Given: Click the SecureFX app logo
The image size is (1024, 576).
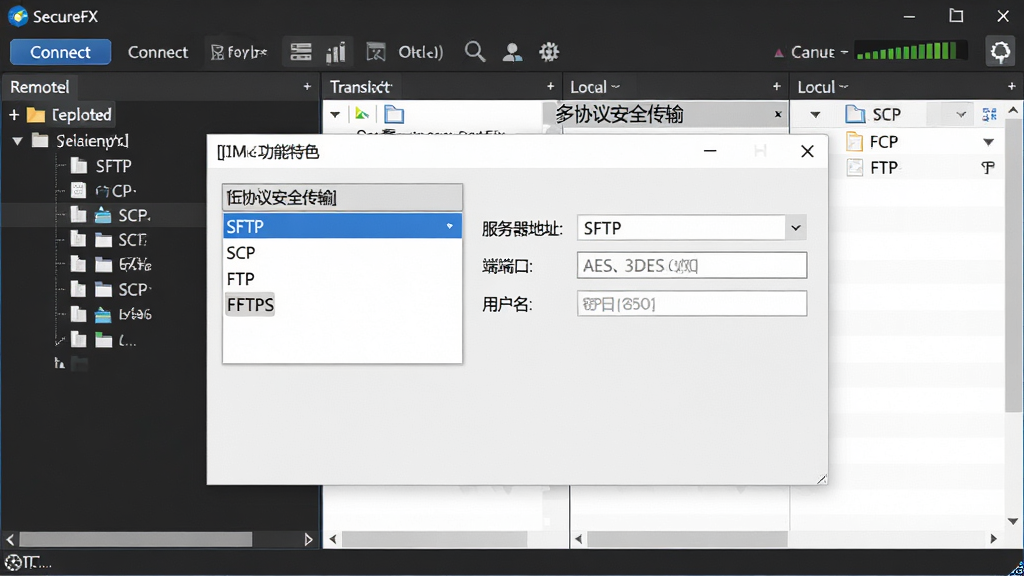Looking at the screenshot, I should pos(18,16).
